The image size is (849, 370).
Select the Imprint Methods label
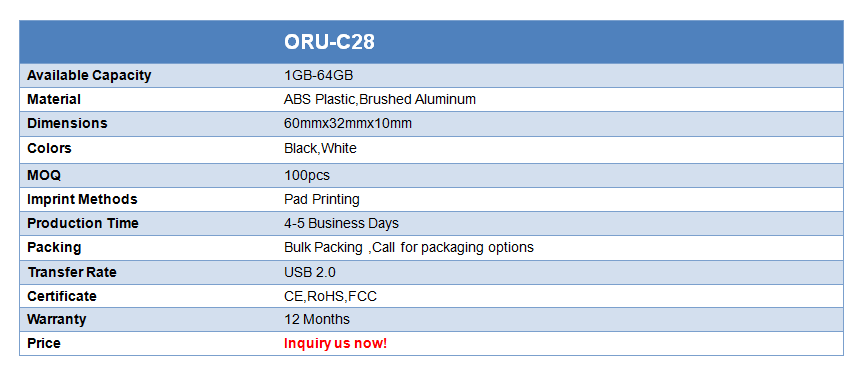82,199
